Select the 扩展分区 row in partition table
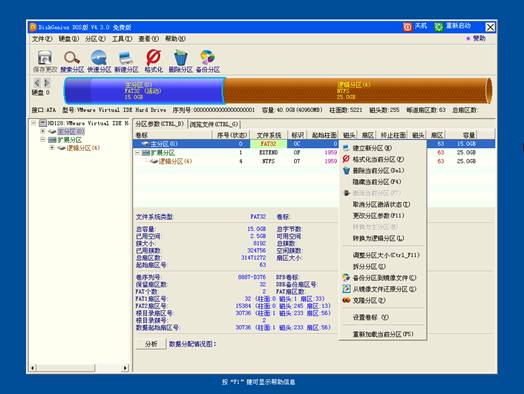 (314, 152)
